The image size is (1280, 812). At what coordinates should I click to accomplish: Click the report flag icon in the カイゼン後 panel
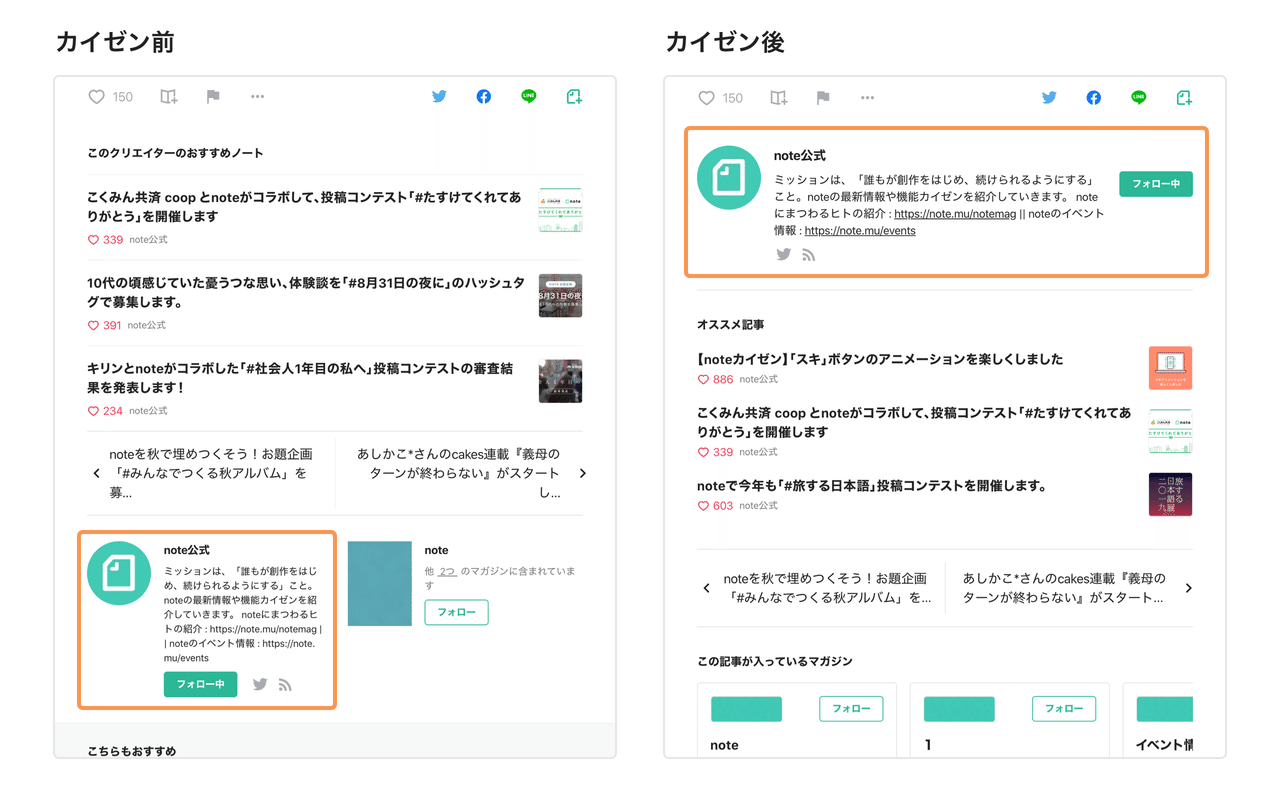click(823, 98)
